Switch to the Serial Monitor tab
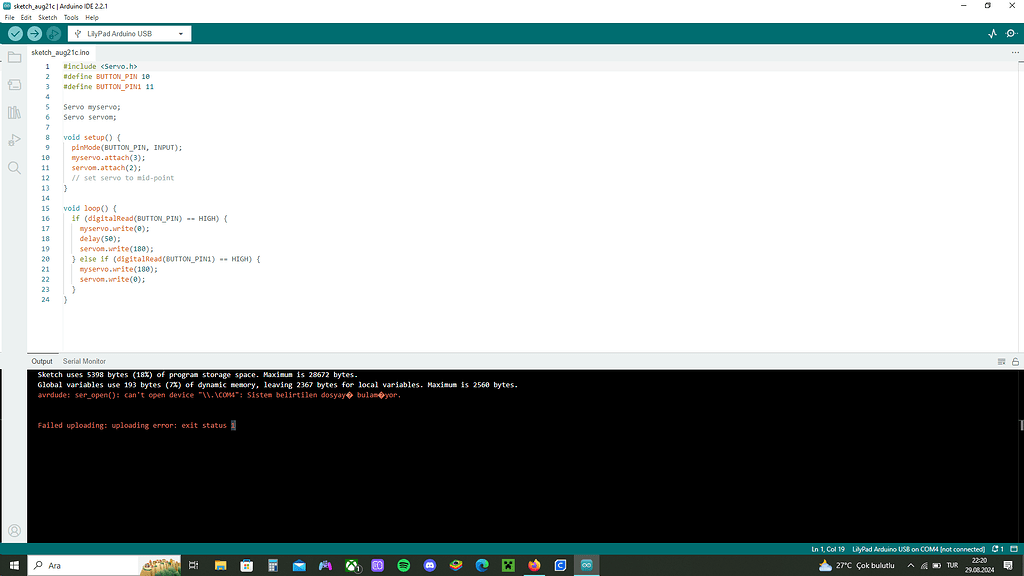Viewport: 1024px width, 576px height. click(86, 362)
